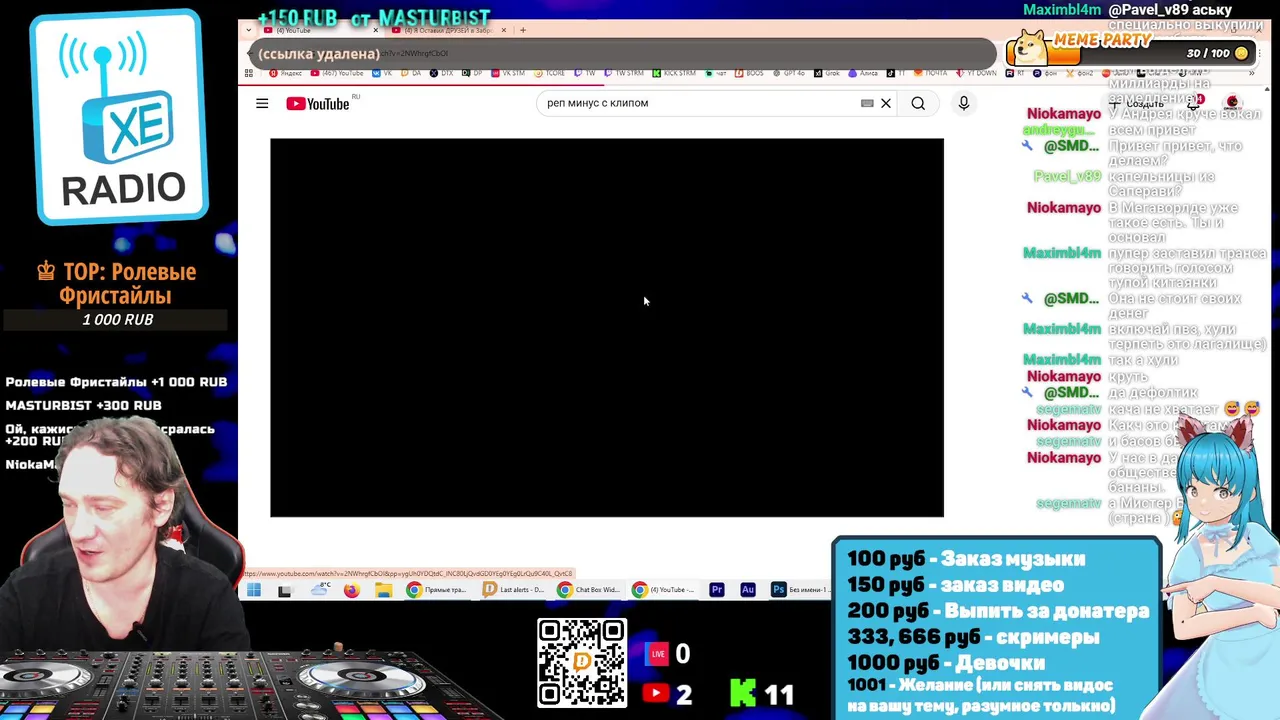
Task: Open Photoshop 'Без имени-1' from the taskbar
Action: coord(800,590)
